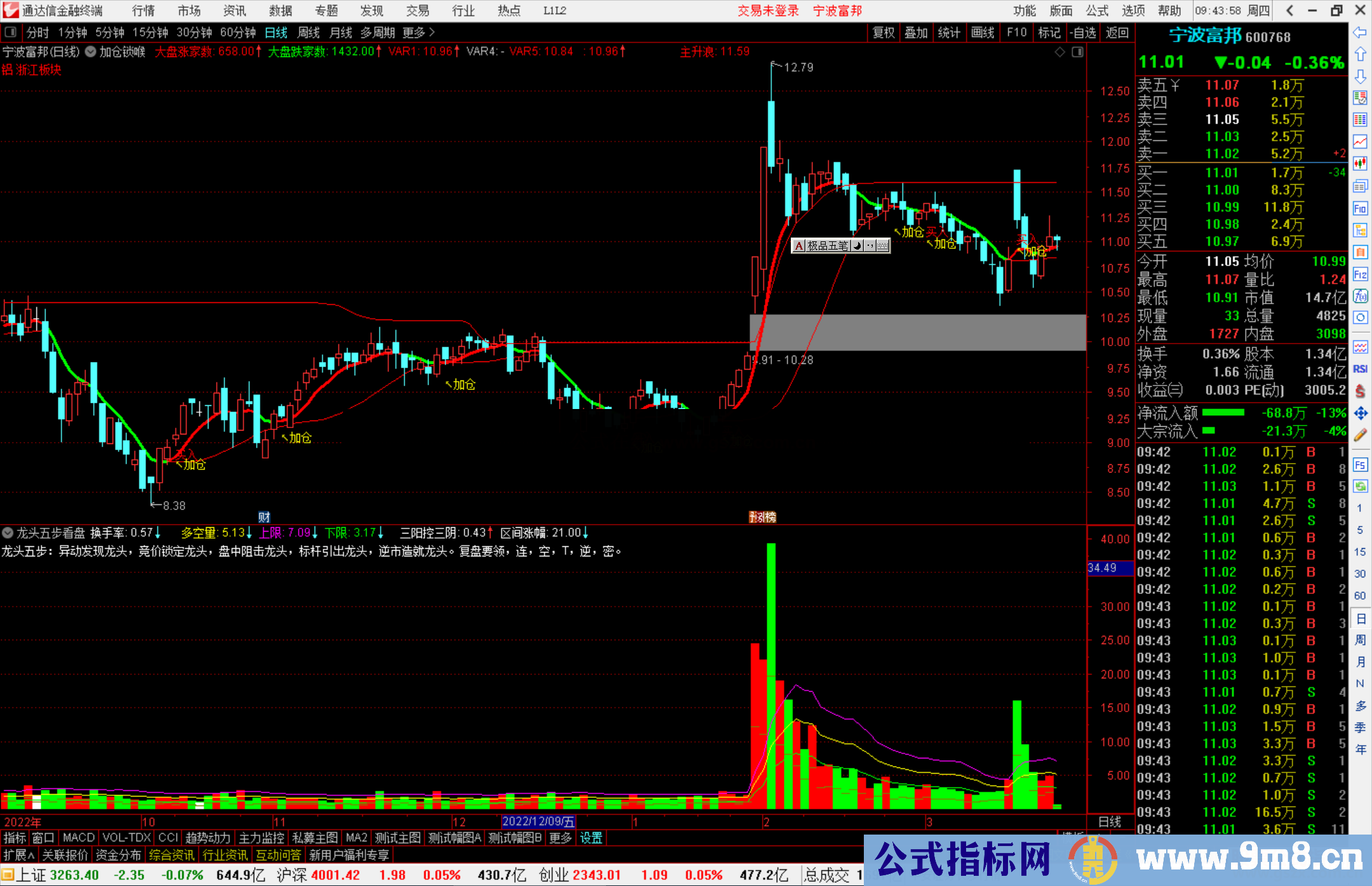Toggle the circle icon beside 加仓锁喉 indicator
This screenshot has height=886, width=1372.
click(x=91, y=52)
